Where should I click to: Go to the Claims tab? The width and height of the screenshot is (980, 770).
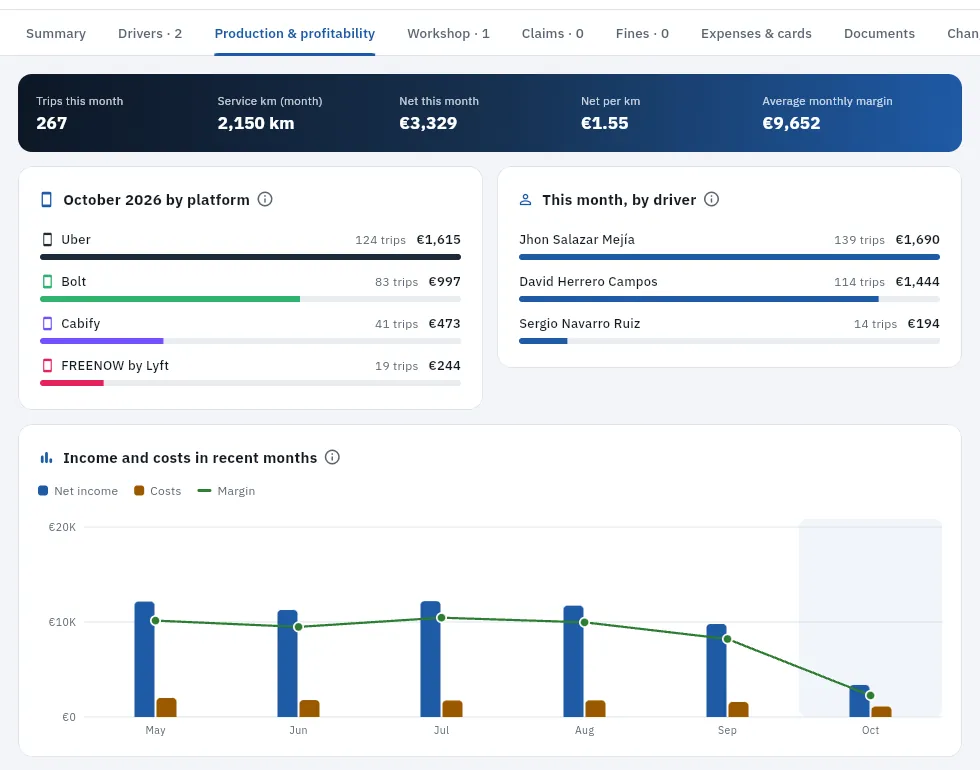[552, 33]
